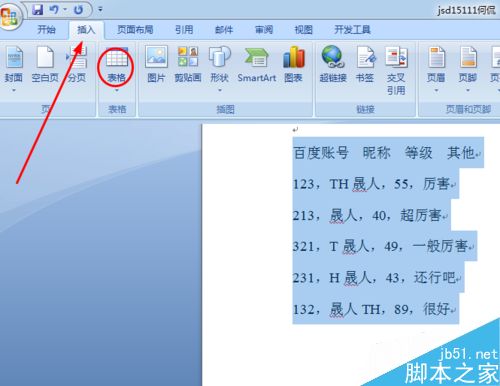Click the Office button logo
This screenshot has height=386, width=500.
(x=9, y=17)
